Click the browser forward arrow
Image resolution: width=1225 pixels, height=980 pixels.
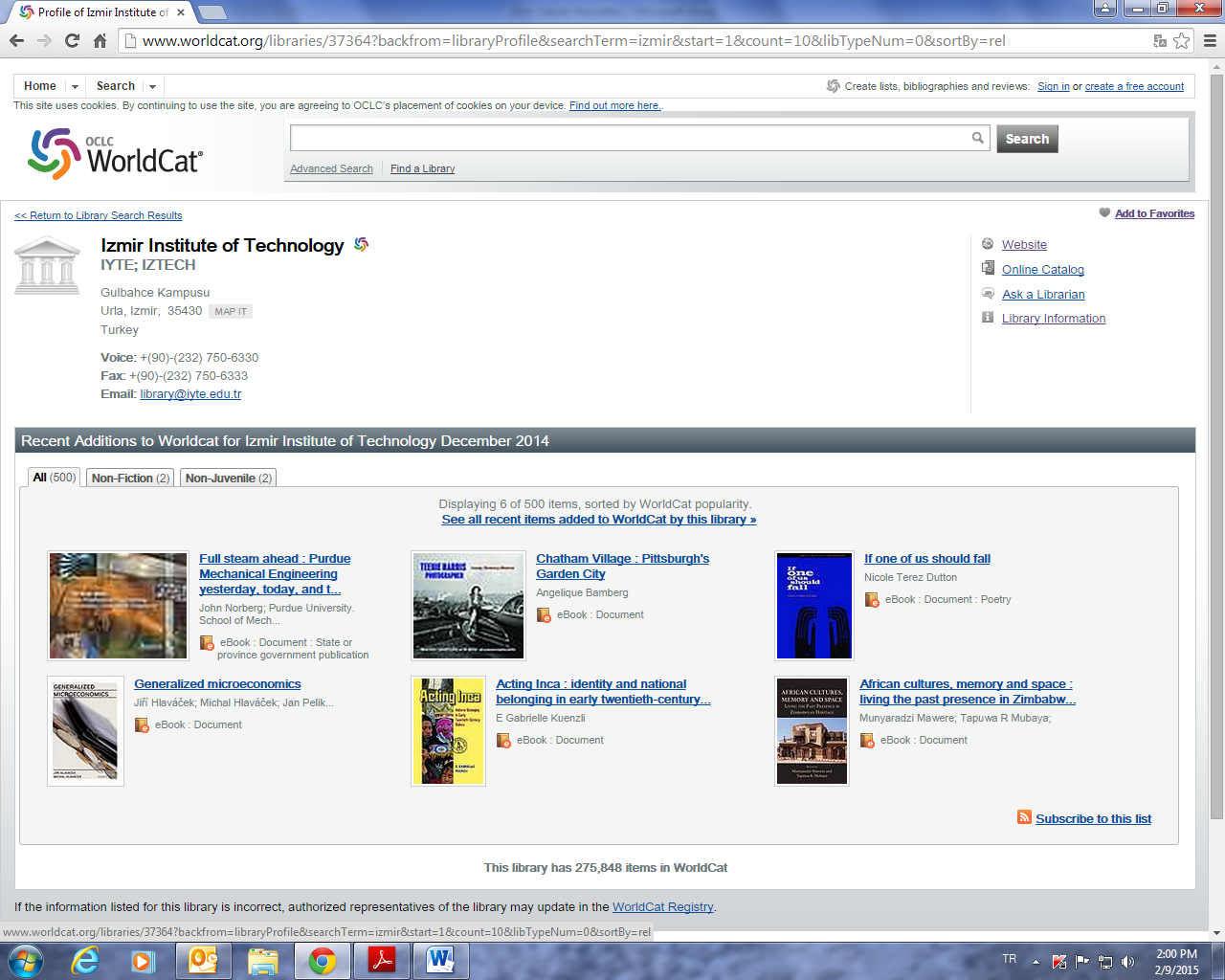click(44, 40)
